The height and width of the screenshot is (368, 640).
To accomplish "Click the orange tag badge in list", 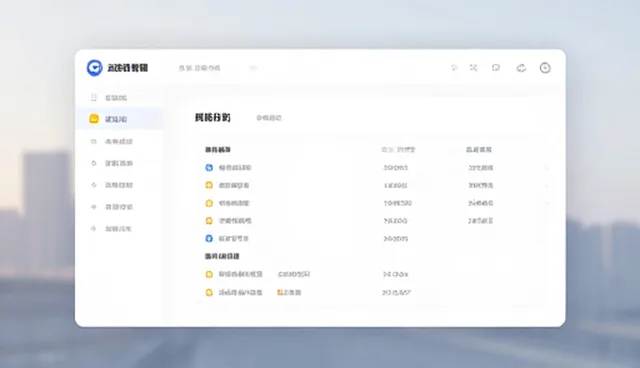I will (280, 293).
